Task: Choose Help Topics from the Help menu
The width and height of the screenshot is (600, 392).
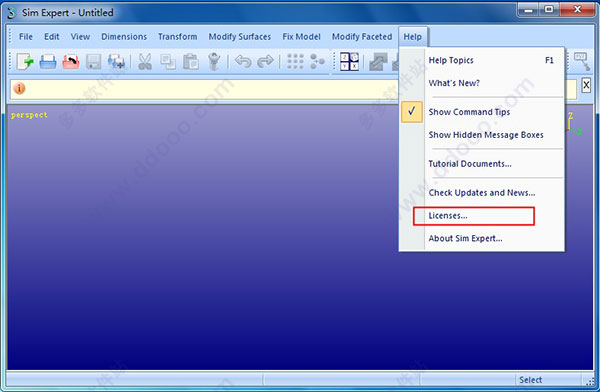Action: tap(482, 60)
